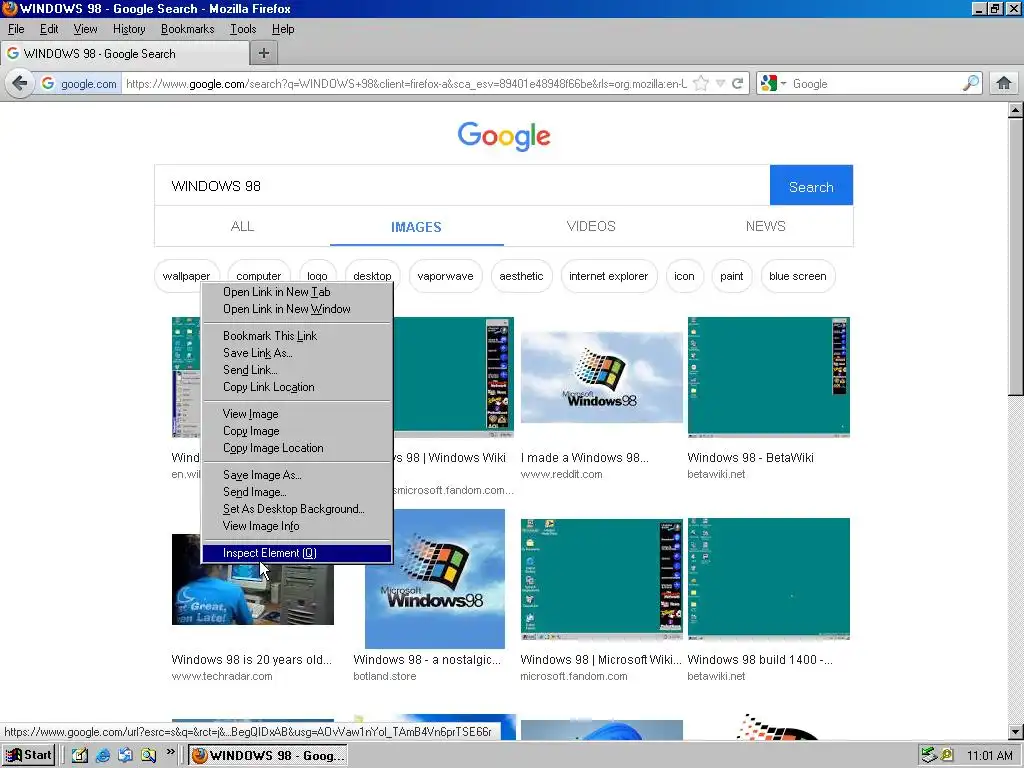1024x768 pixels.
Task: Reload the page with the refresh icon
Action: (738, 84)
